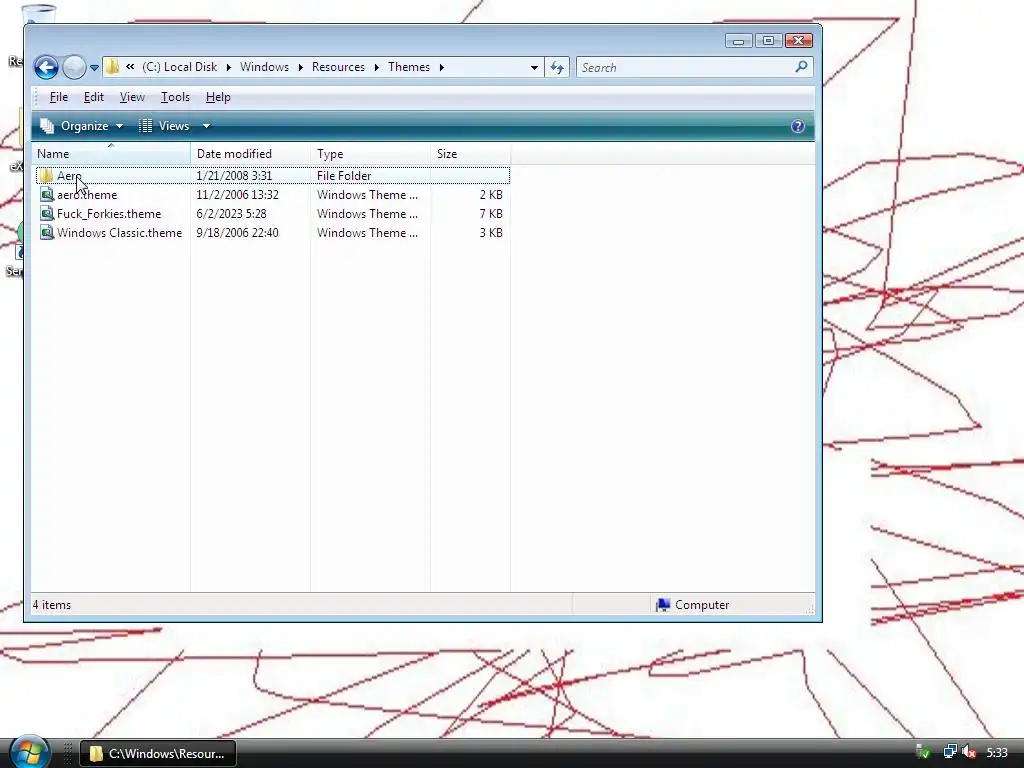Screen dimensions: 1024x768
Task: Click the Themes breadcrumb segment
Action: coord(409,67)
